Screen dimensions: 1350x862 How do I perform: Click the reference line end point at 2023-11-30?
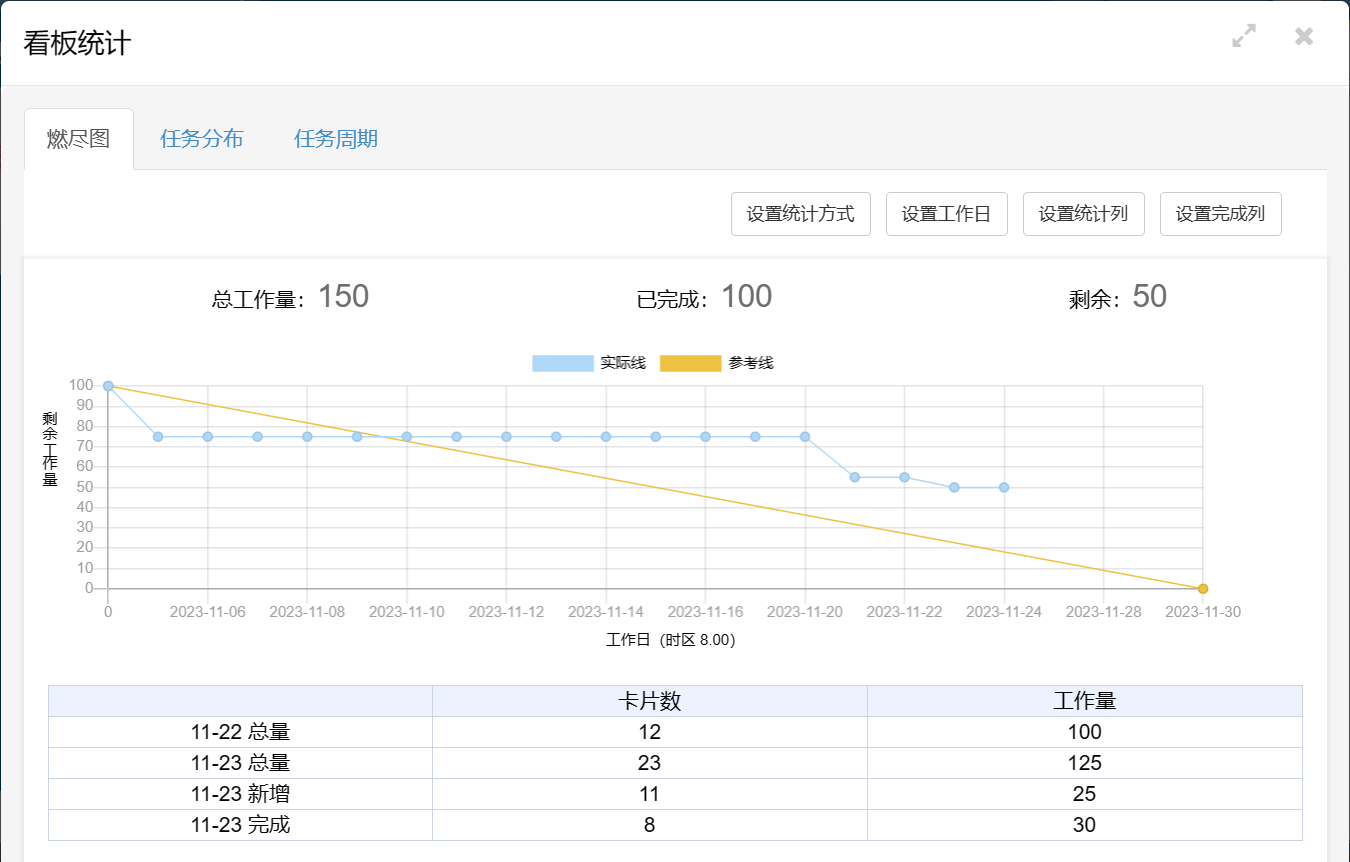point(1203,589)
